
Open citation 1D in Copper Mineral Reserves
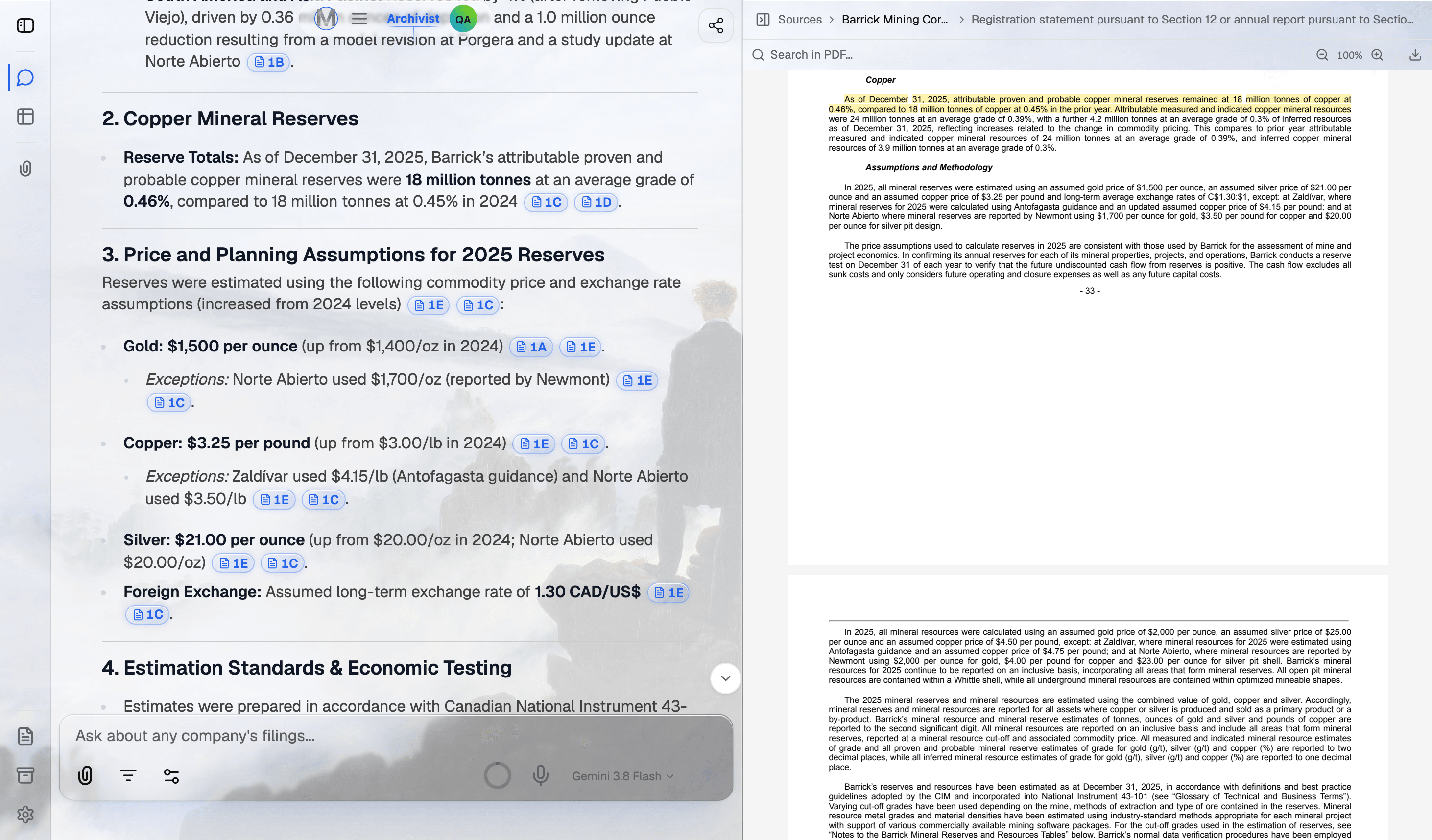click(596, 202)
